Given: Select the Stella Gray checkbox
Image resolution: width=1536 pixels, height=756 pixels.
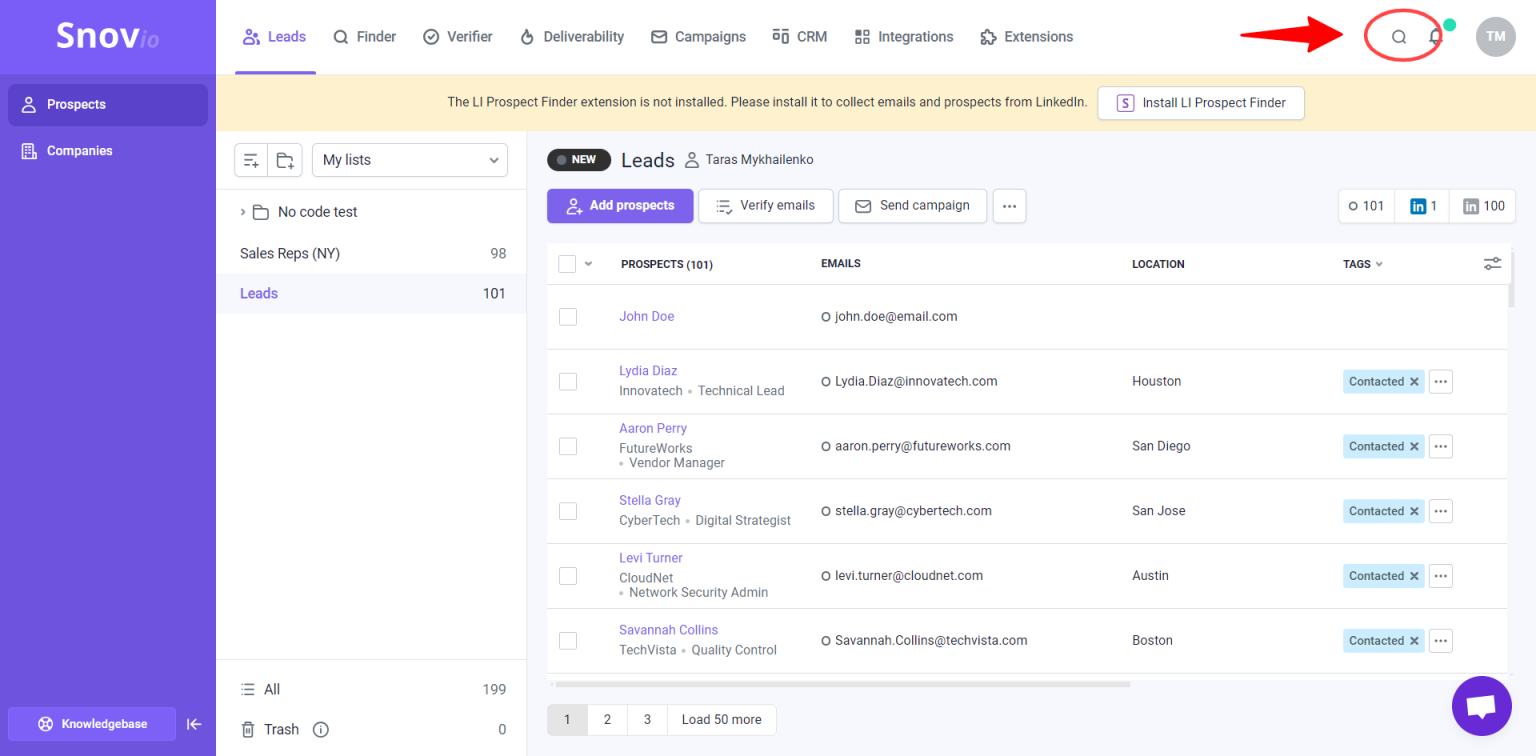Looking at the screenshot, I should 568,511.
